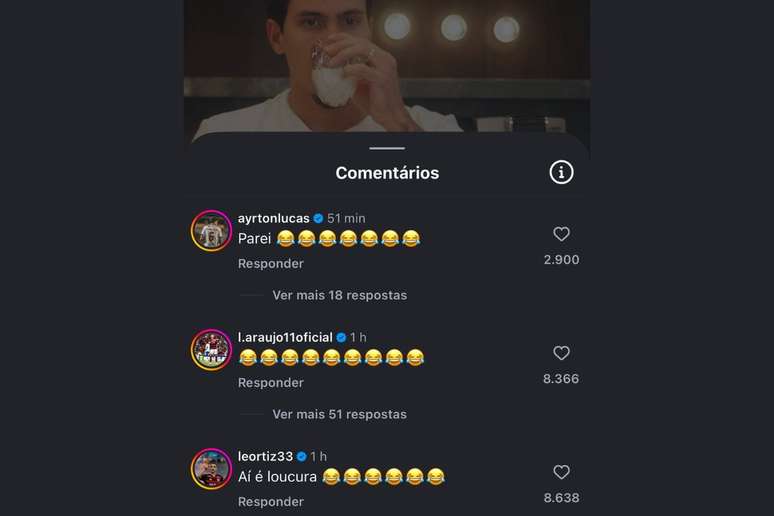Click the comments sheet drag handle
The image size is (774, 516).
coord(387,148)
